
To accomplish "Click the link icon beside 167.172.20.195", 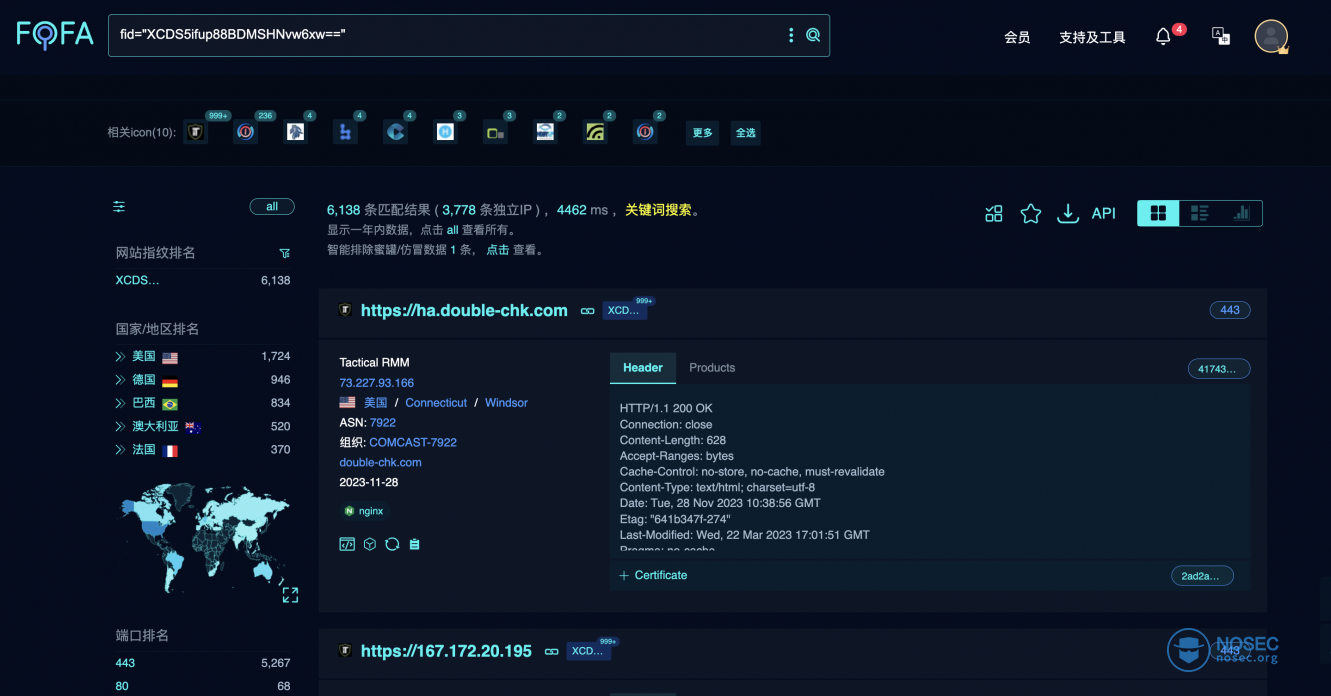I will coord(551,651).
